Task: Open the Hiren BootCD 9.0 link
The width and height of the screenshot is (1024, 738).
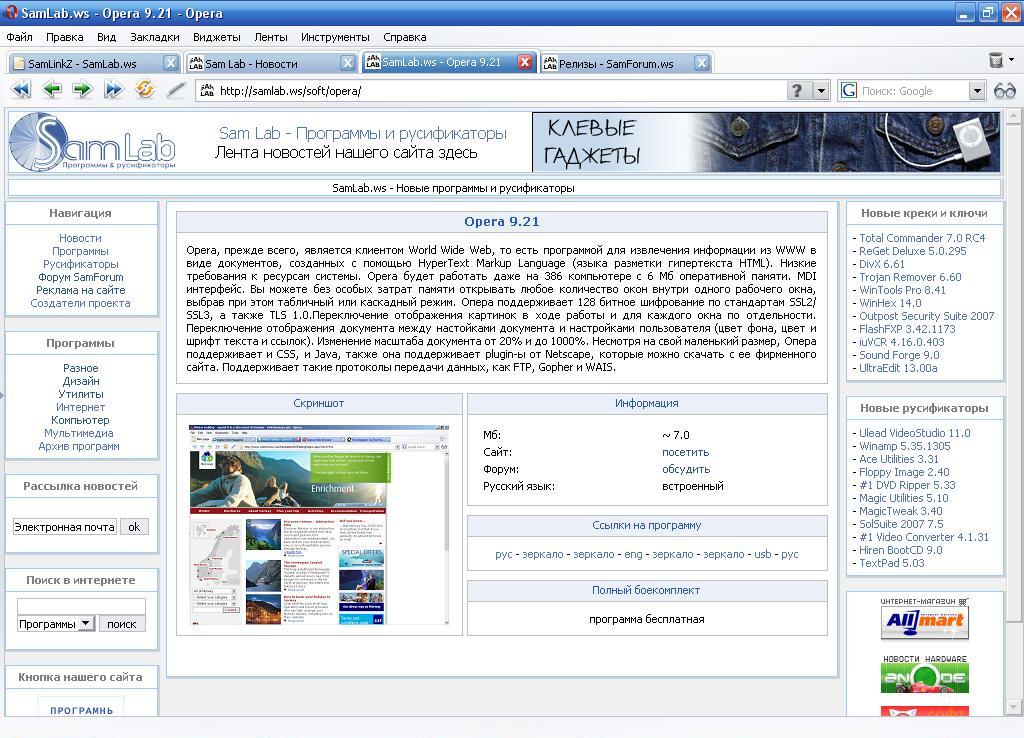Action: [x=901, y=550]
